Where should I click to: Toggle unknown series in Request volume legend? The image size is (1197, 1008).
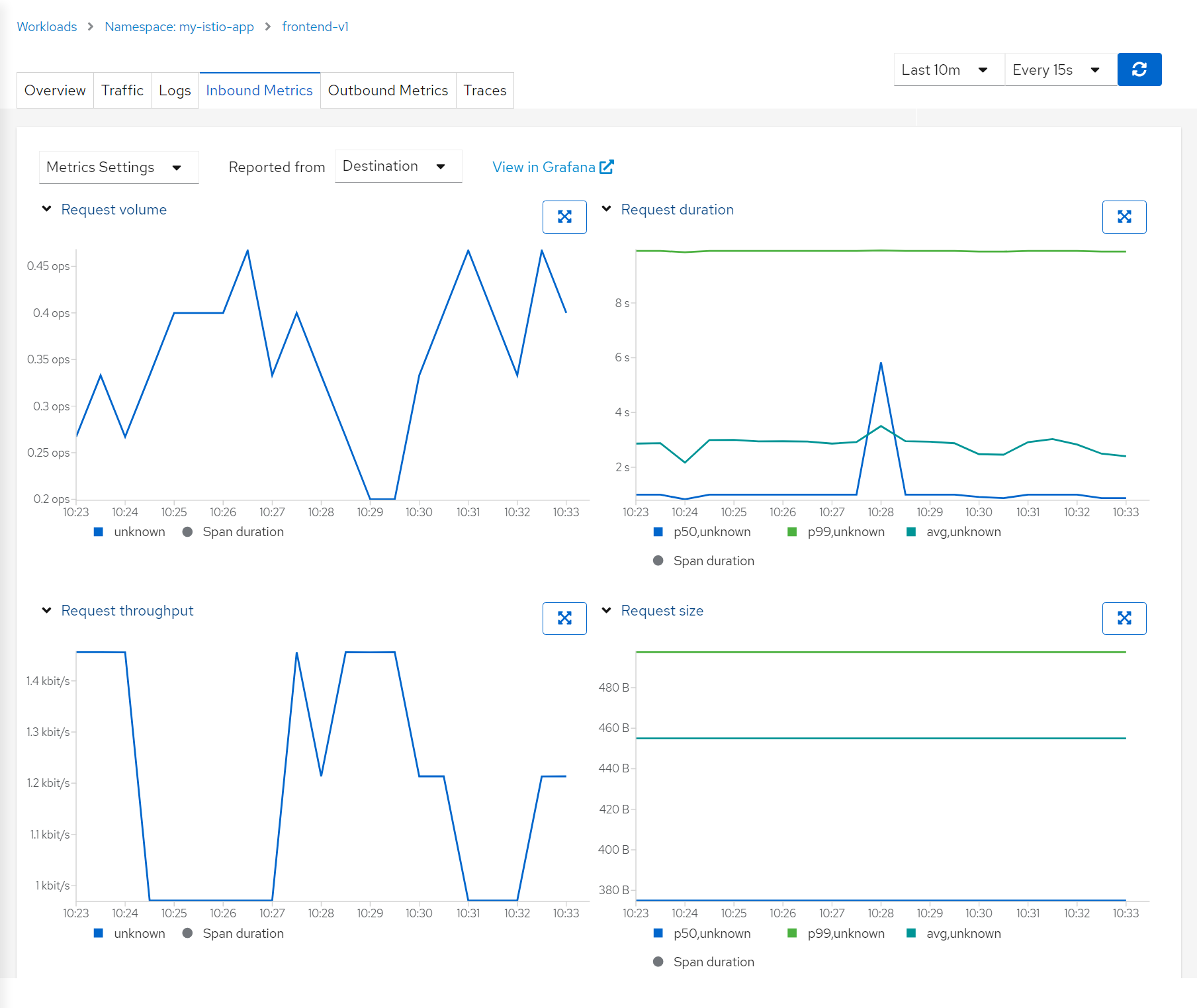coord(130,531)
